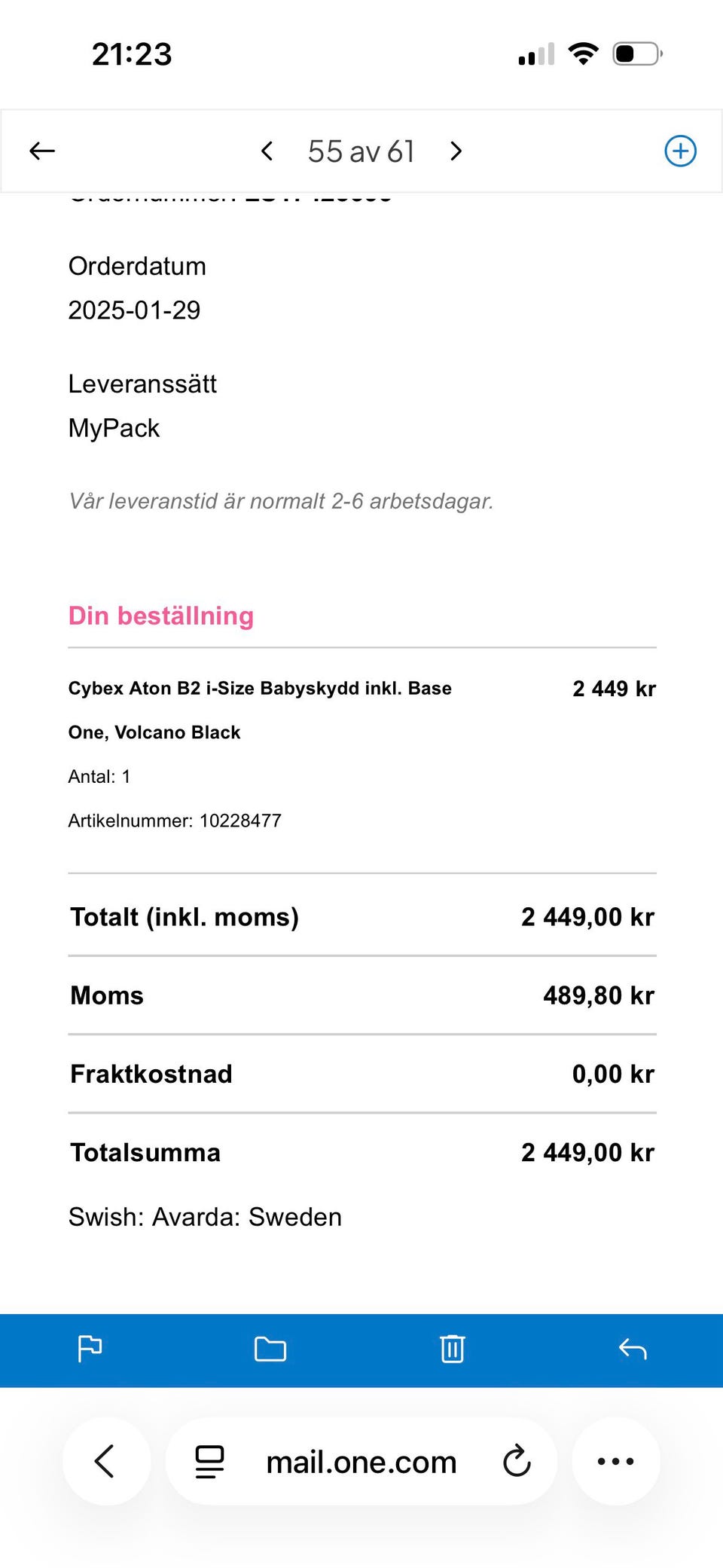The height and width of the screenshot is (1568, 723).
Task: Move email to a folder
Action: 270,1349
